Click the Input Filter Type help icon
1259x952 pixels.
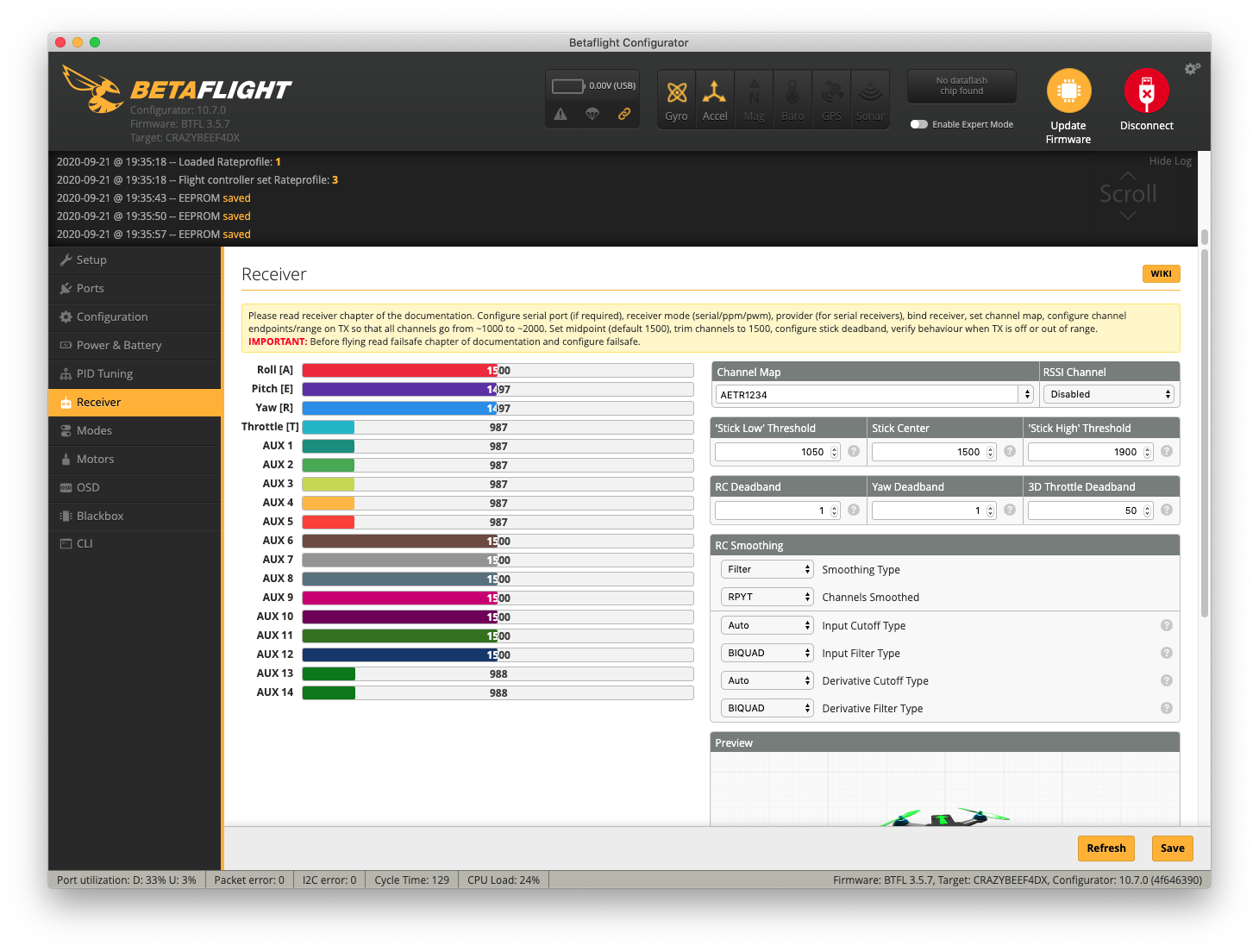(x=1167, y=653)
